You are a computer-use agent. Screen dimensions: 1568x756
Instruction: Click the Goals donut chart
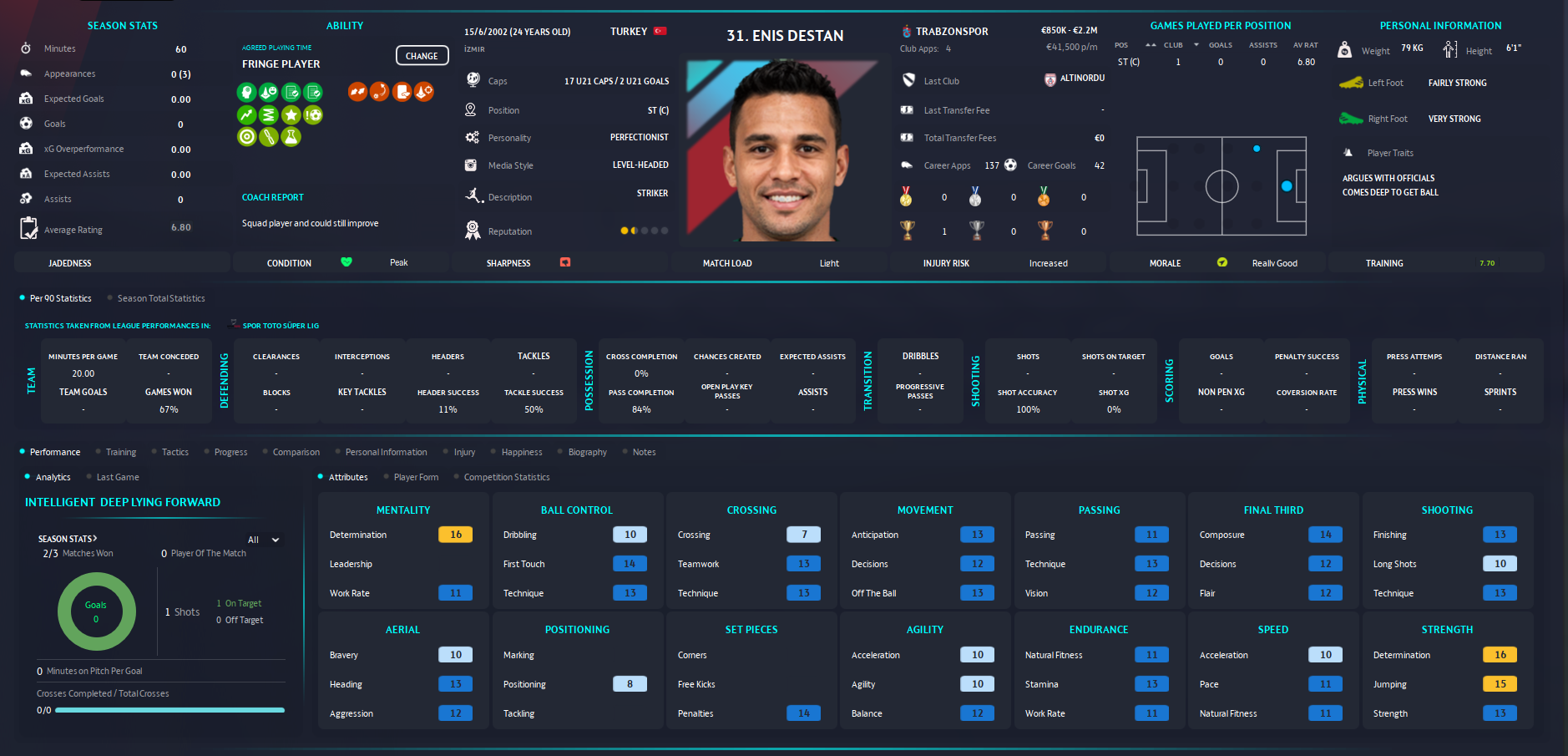[x=96, y=611]
